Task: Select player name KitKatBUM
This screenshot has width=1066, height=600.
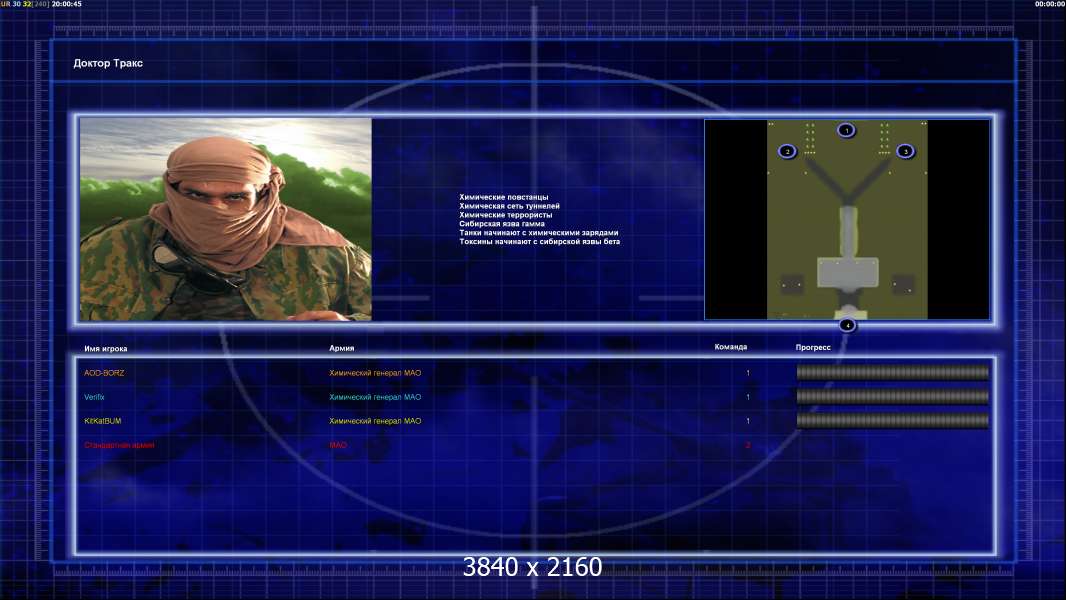Action: pos(103,421)
